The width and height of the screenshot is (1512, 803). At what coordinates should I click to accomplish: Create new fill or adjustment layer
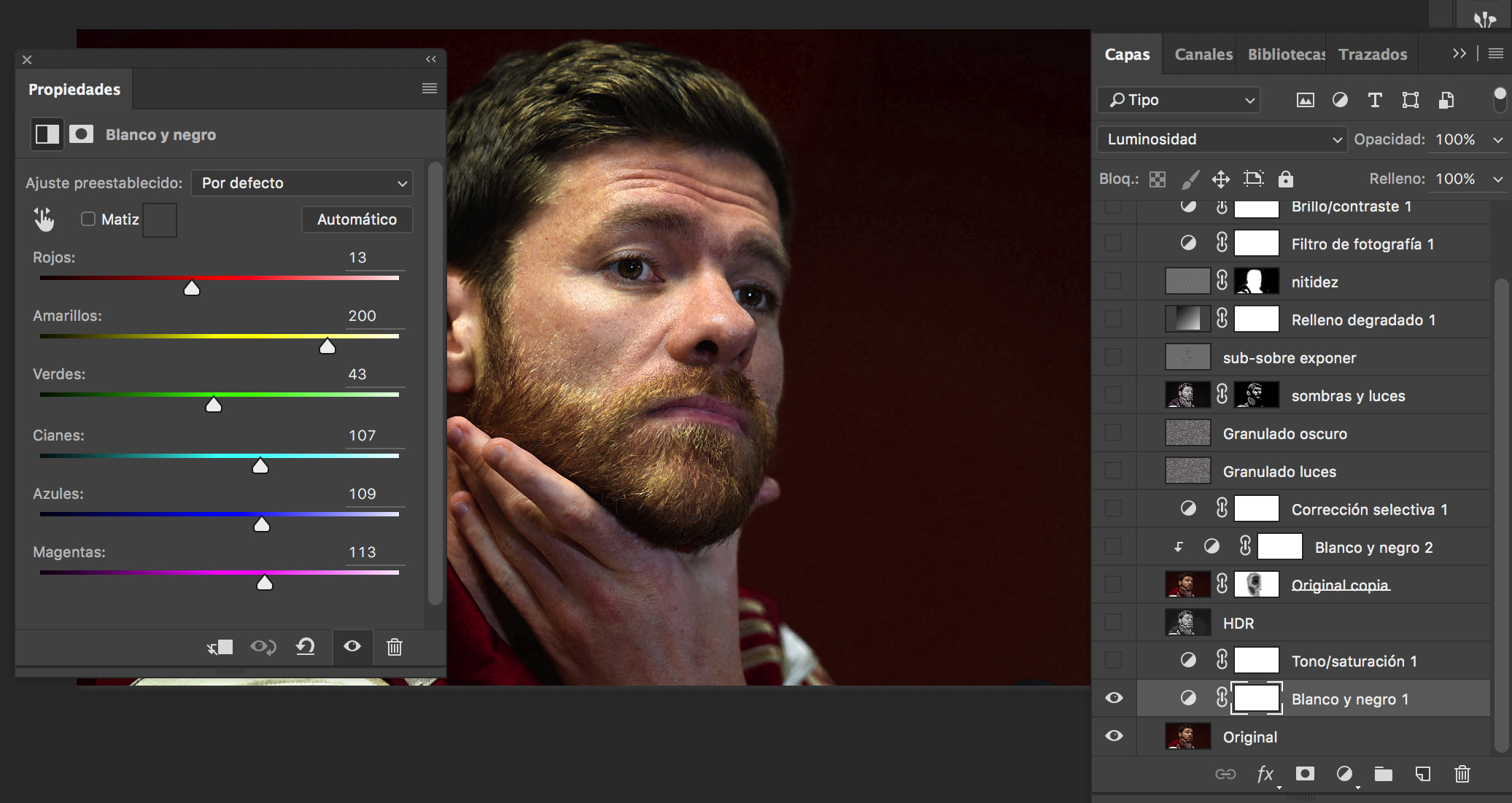point(1344,774)
